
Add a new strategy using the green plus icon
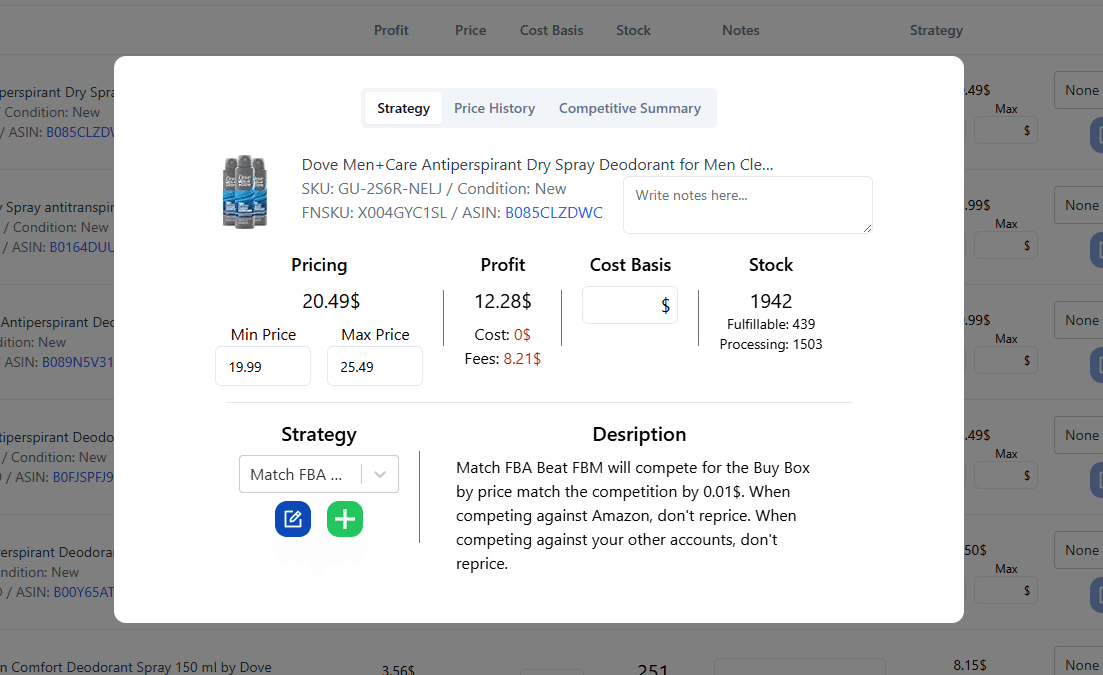pyautogui.click(x=344, y=519)
